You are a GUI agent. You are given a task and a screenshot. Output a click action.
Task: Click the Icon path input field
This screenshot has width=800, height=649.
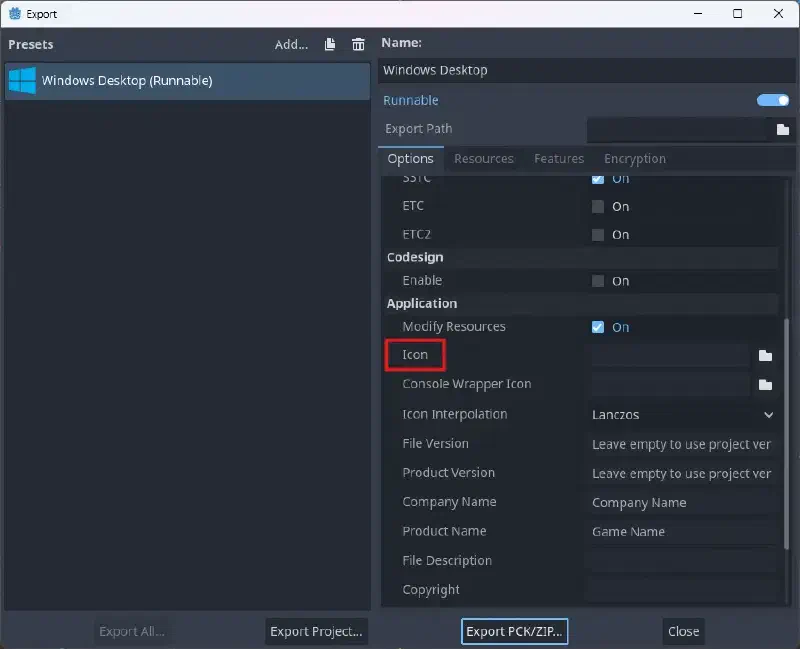pyautogui.click(x=670, y=356)
